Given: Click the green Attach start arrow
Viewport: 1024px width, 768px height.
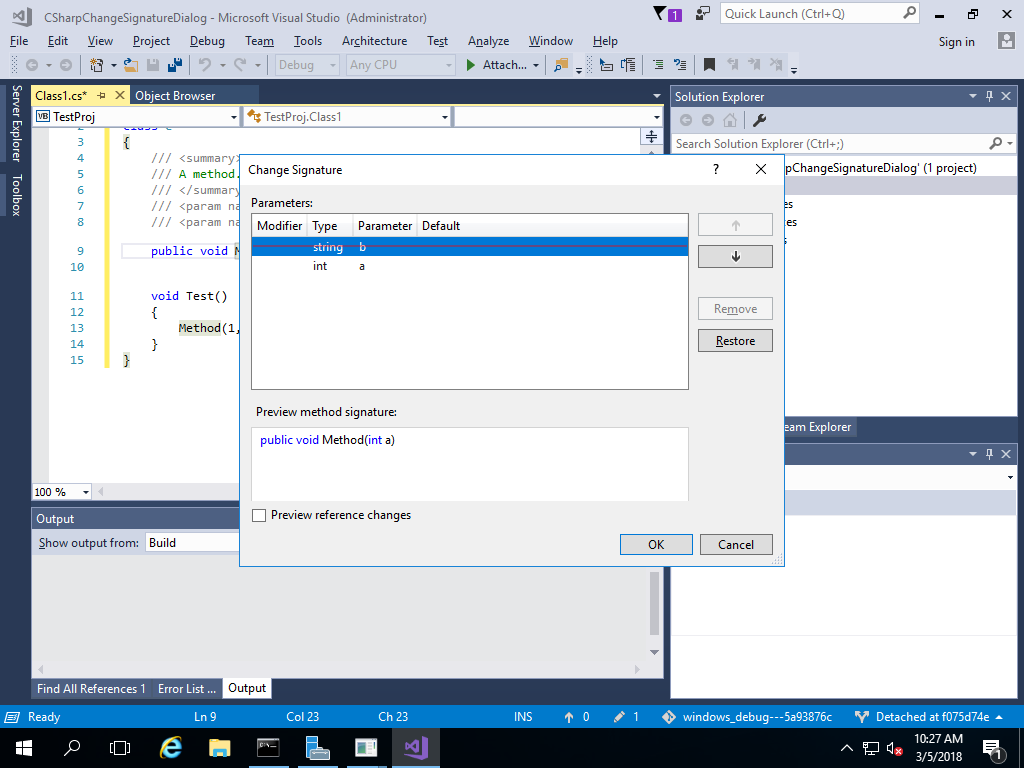Looking at the screenshot, I should (x=470, y=65).
